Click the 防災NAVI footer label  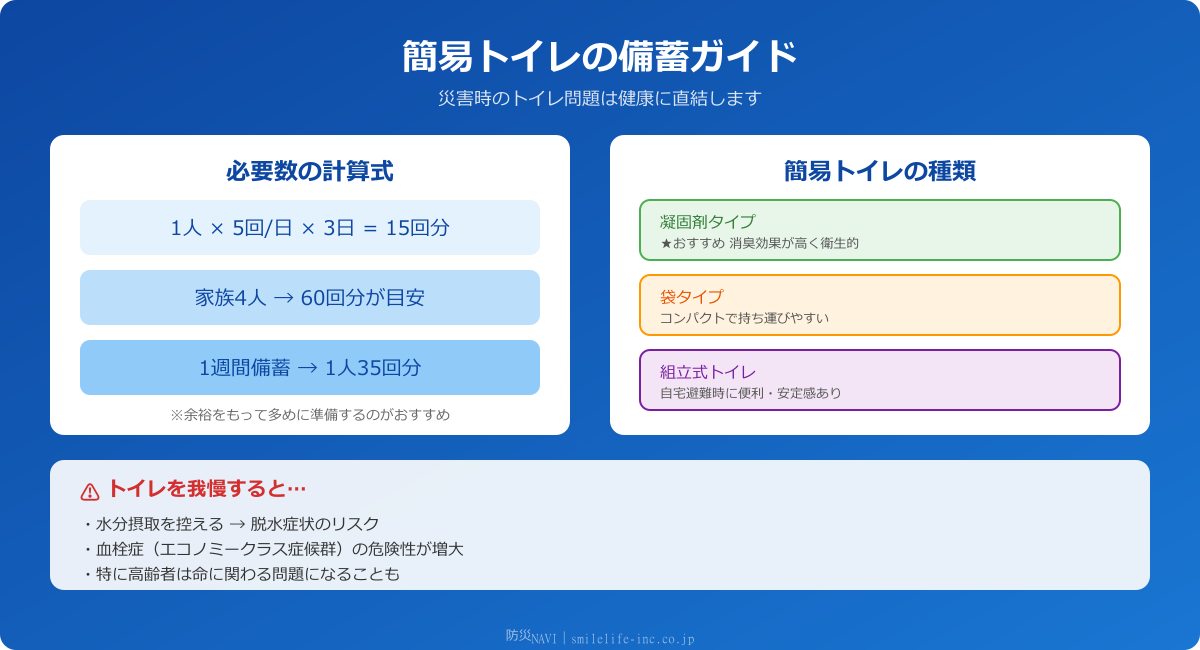click(x=530, y=637)
